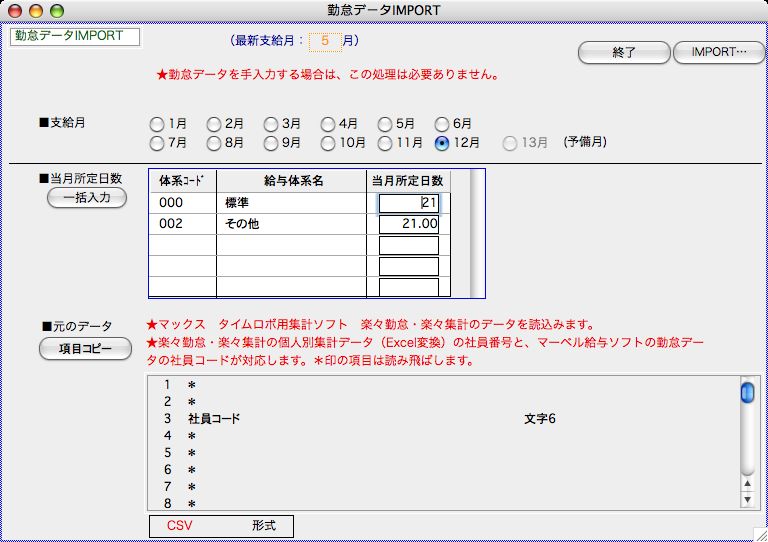The image size is (768, 542).
Task: Select the 12月 radio button
Action: click(442, 143)
